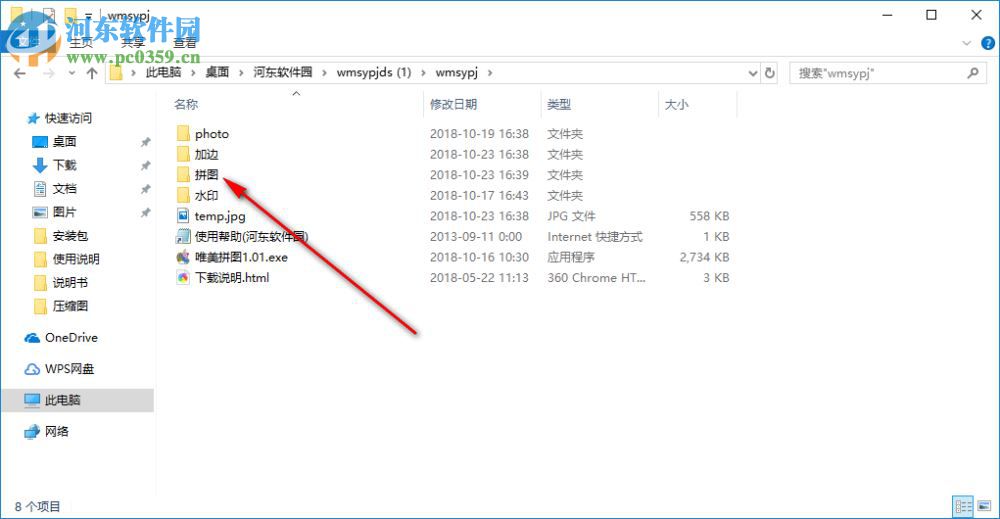Open 安装包 folder in sidebar

point(70,236)
